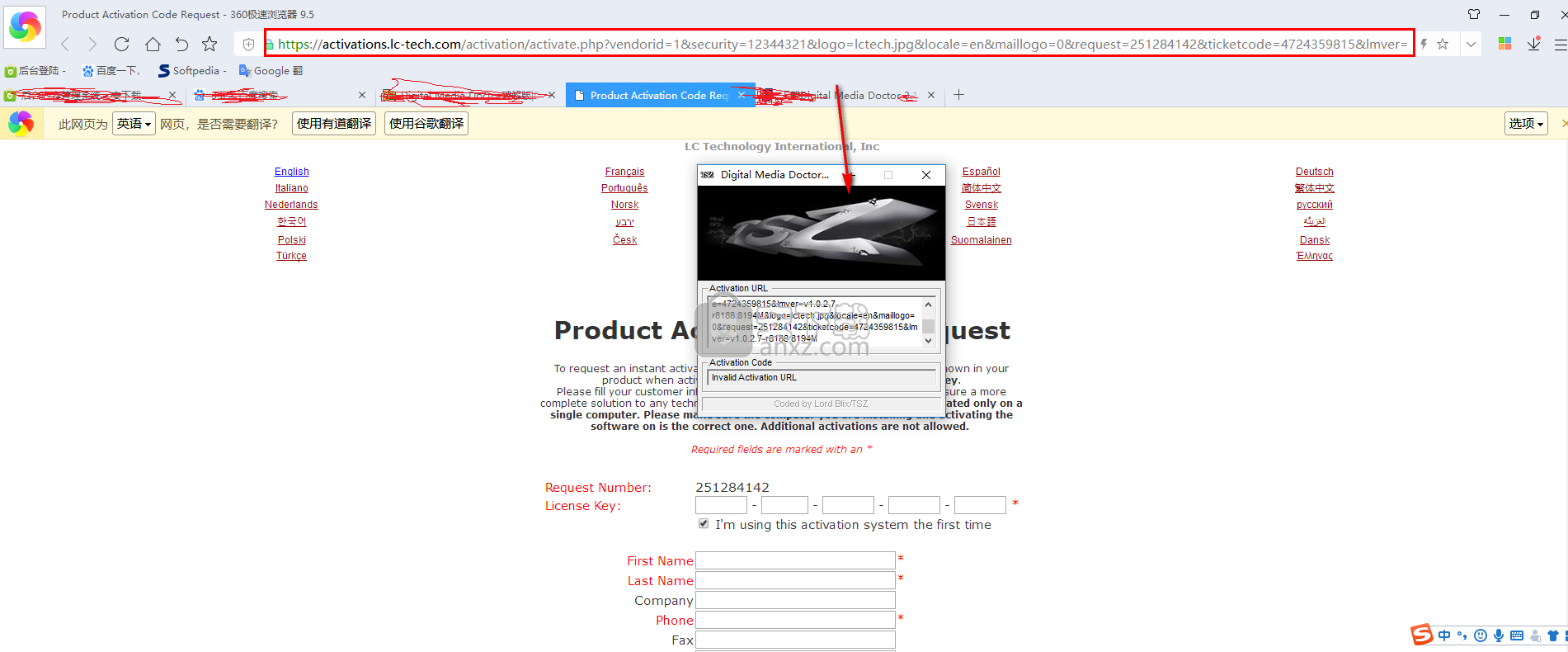Restore the last closed tab via undo icon
The image size is (1568, 652).
[181, 44]
